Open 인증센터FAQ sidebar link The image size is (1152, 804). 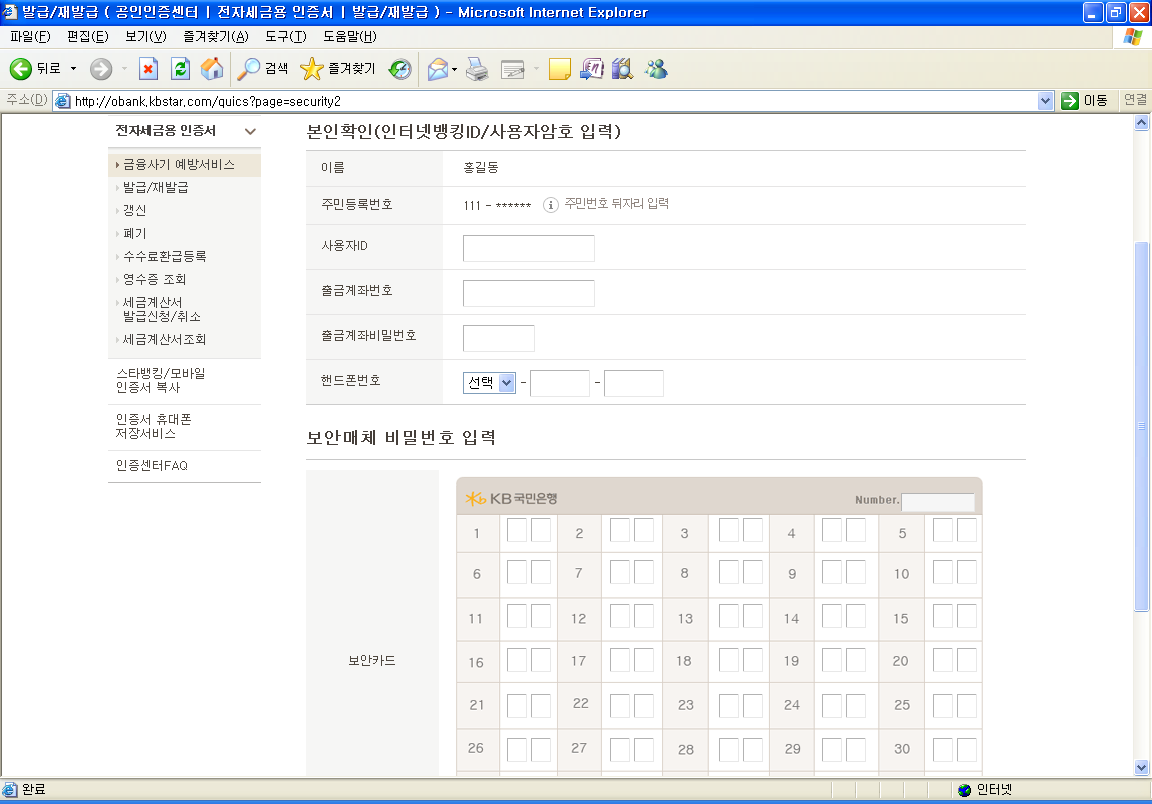(151, 465)
